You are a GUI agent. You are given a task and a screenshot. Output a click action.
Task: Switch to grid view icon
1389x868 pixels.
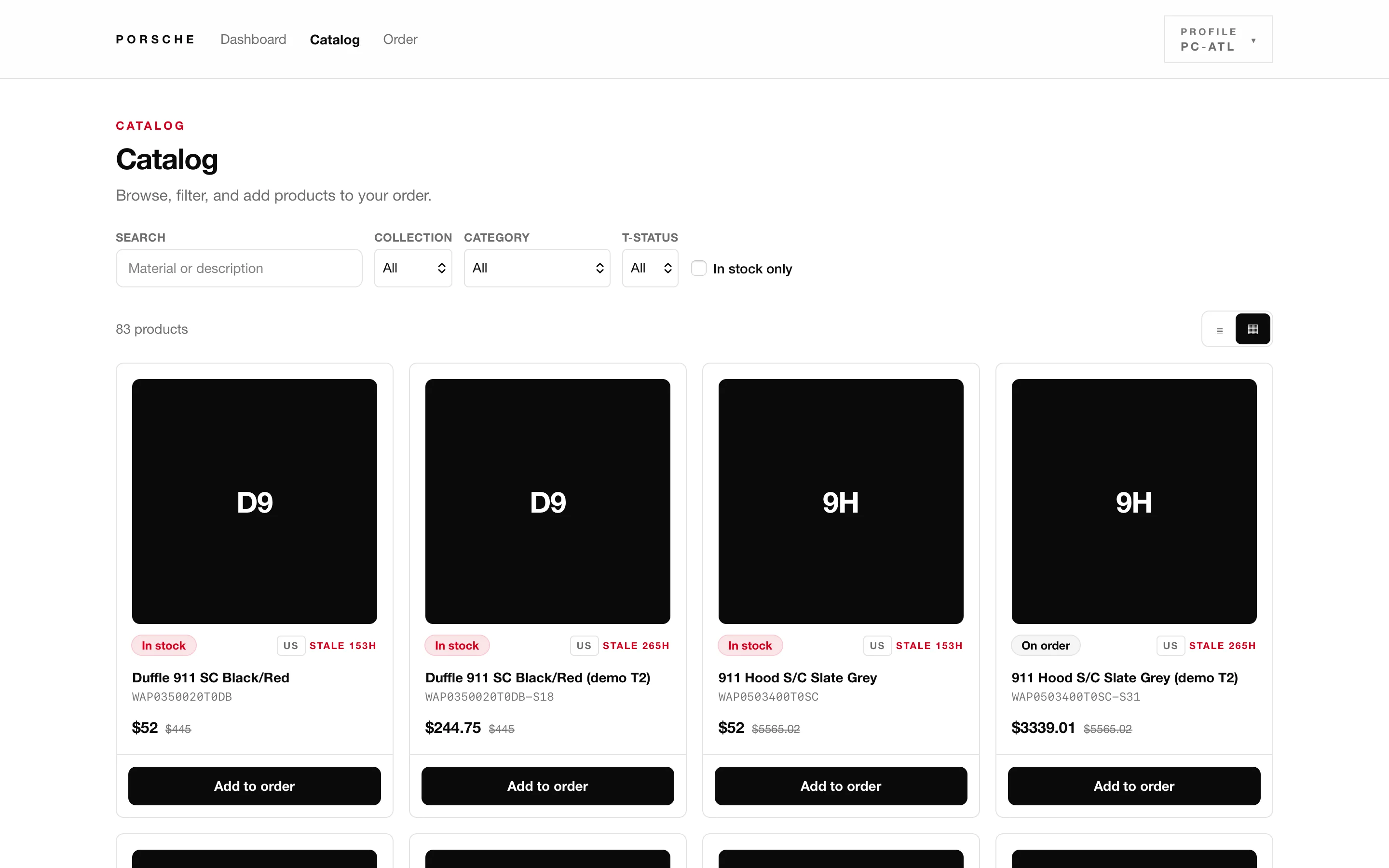pyautogui.click(x=1253, y=329)
